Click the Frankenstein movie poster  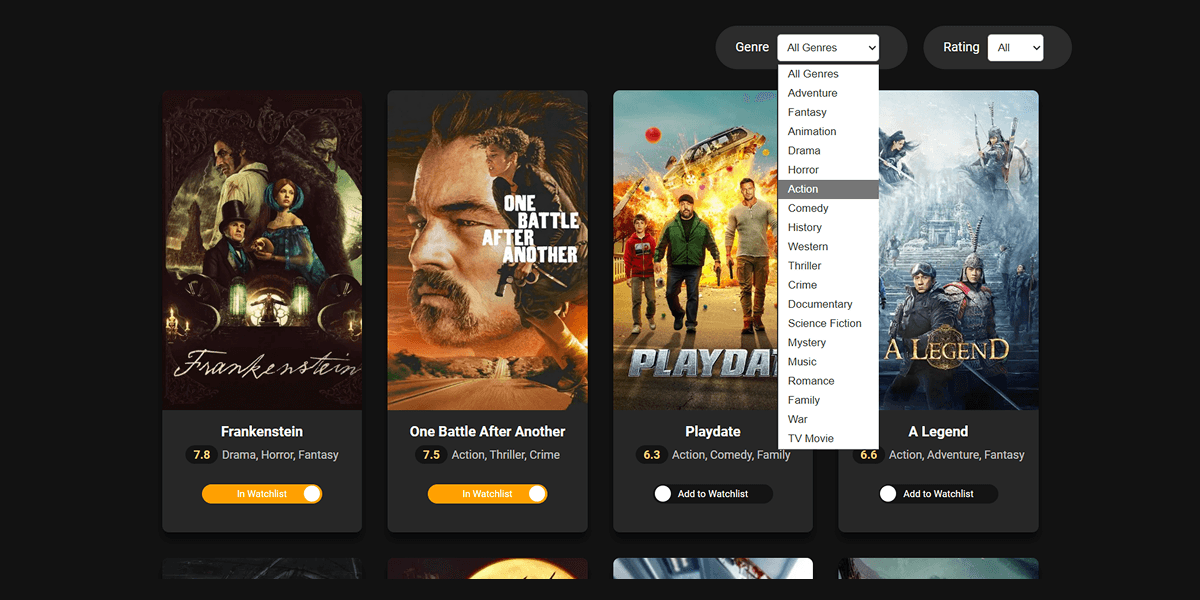[262, 250]
